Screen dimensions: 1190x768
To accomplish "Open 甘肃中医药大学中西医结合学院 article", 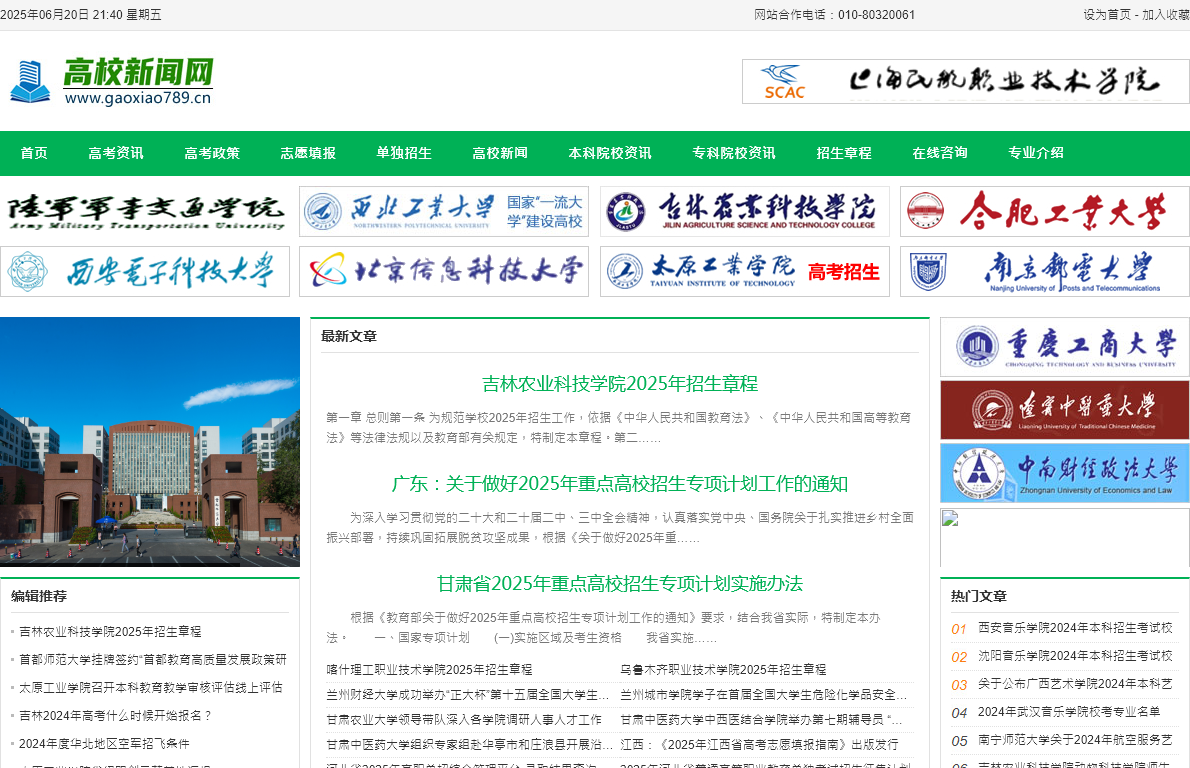I will [x=761, y=719].
